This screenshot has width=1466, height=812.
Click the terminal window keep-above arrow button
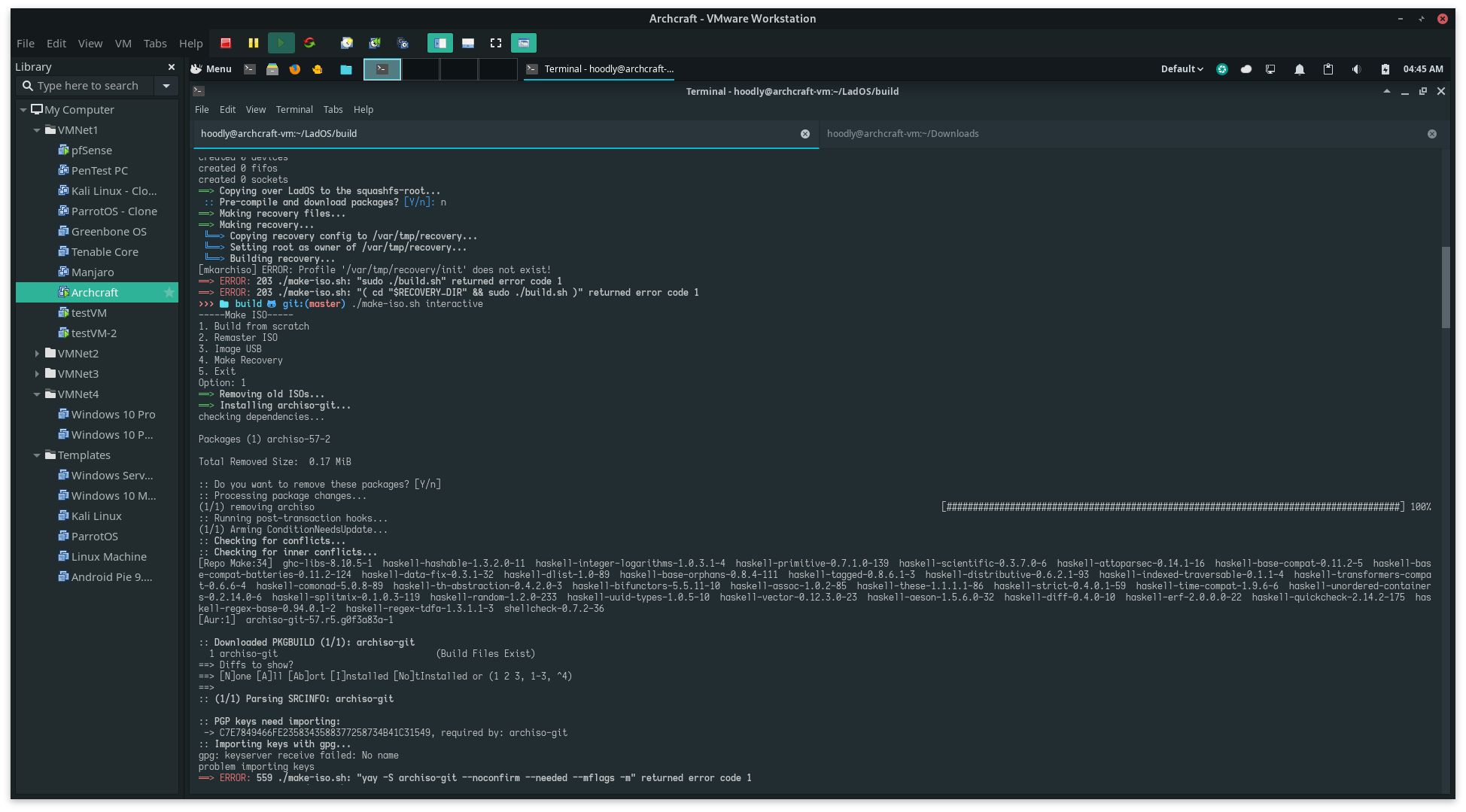point(1387,91)
